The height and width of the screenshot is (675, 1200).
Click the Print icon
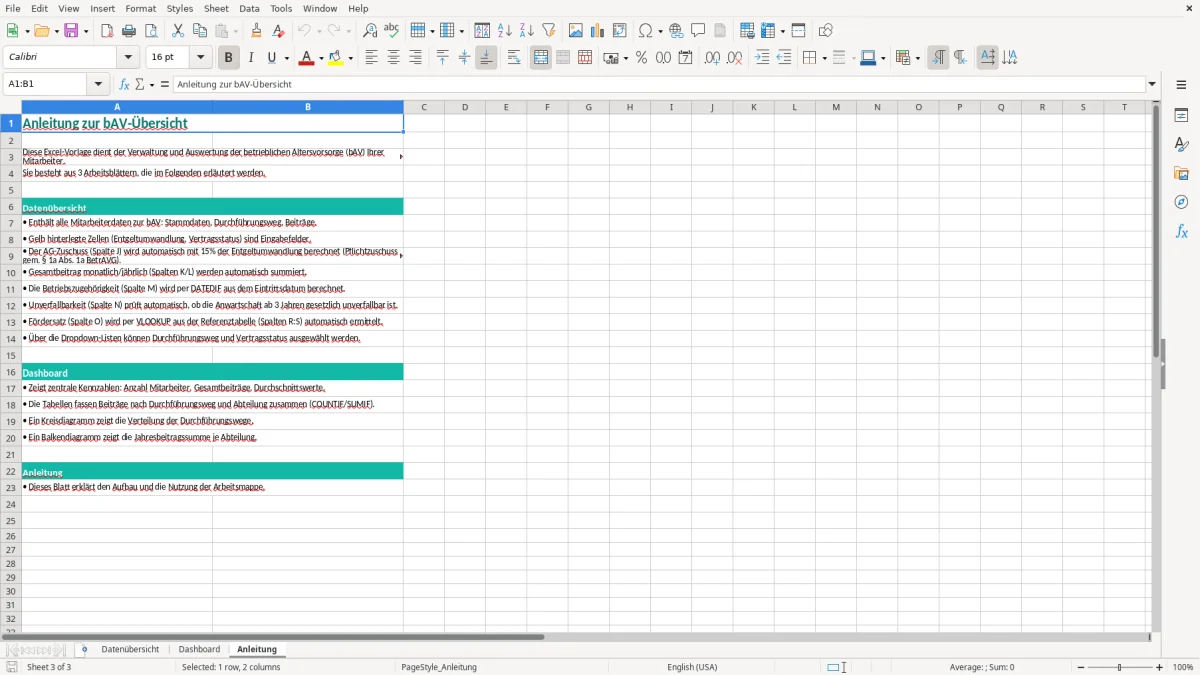pyautogui.click(x=129, y=31)
